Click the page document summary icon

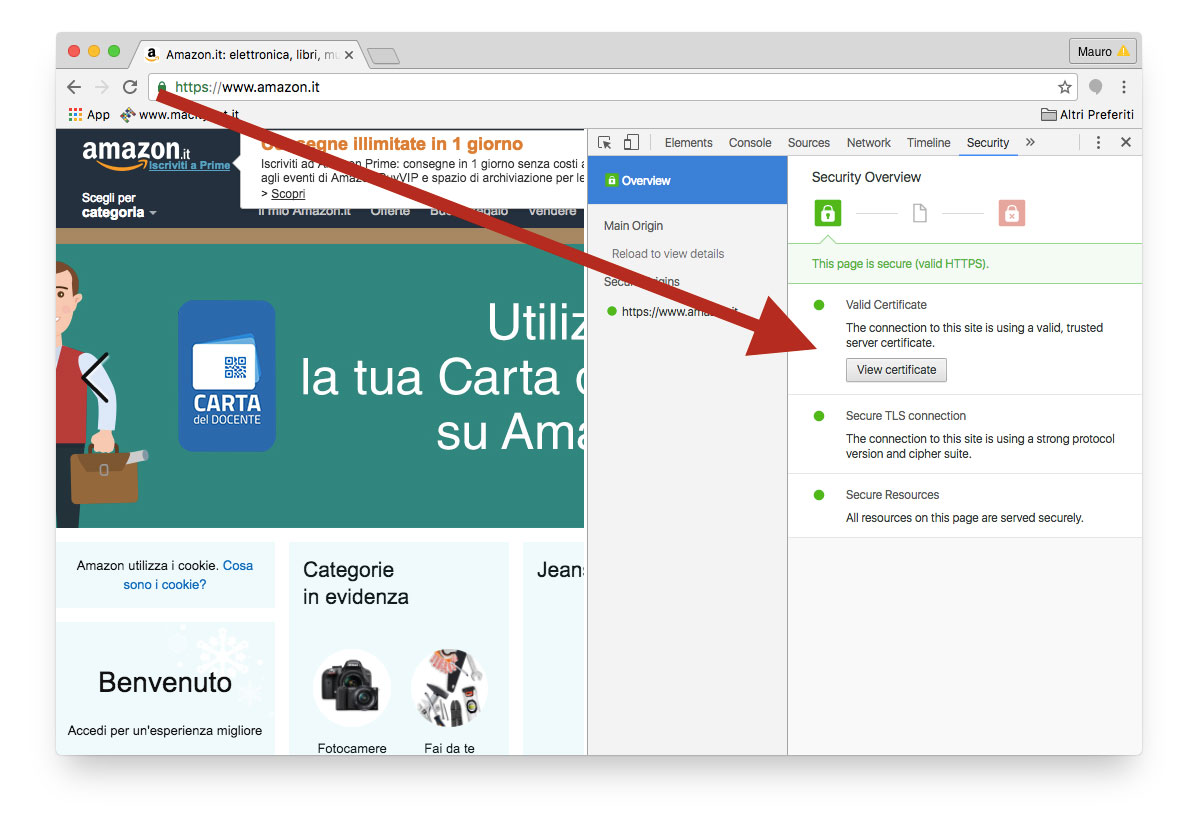coord(920,213)
